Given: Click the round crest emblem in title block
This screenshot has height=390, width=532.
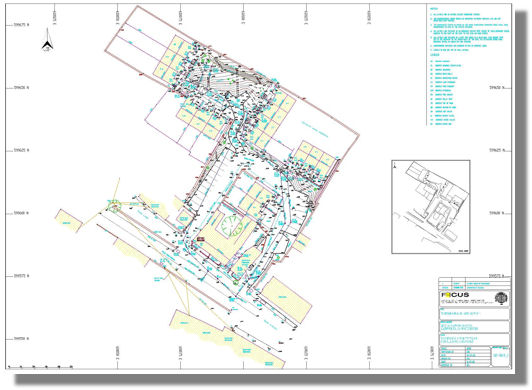Looking at the screenshot, I should click(x=501, y=298).
